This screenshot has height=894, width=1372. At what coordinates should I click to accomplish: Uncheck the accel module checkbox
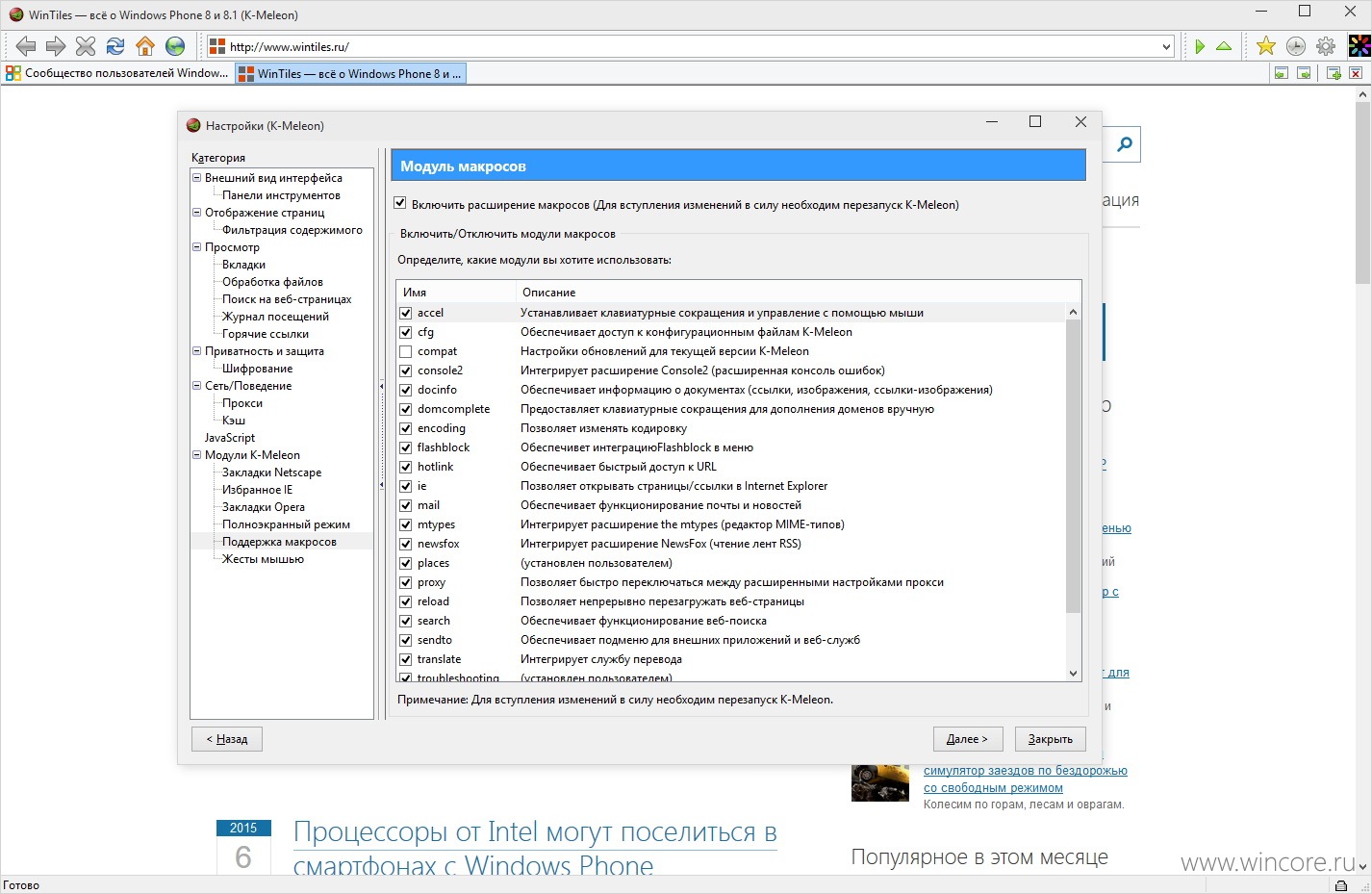[x=406, y=313]
